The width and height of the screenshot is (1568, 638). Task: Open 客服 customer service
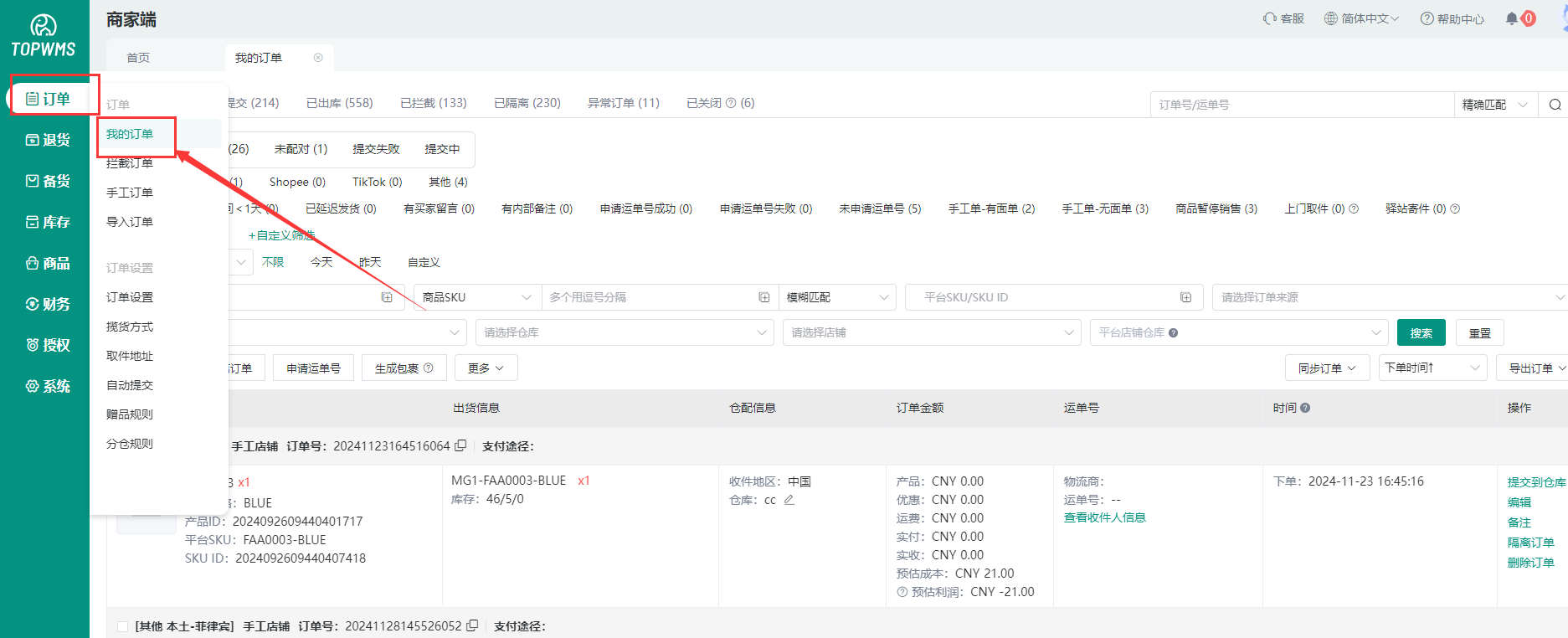click(x=1284, y=18)
